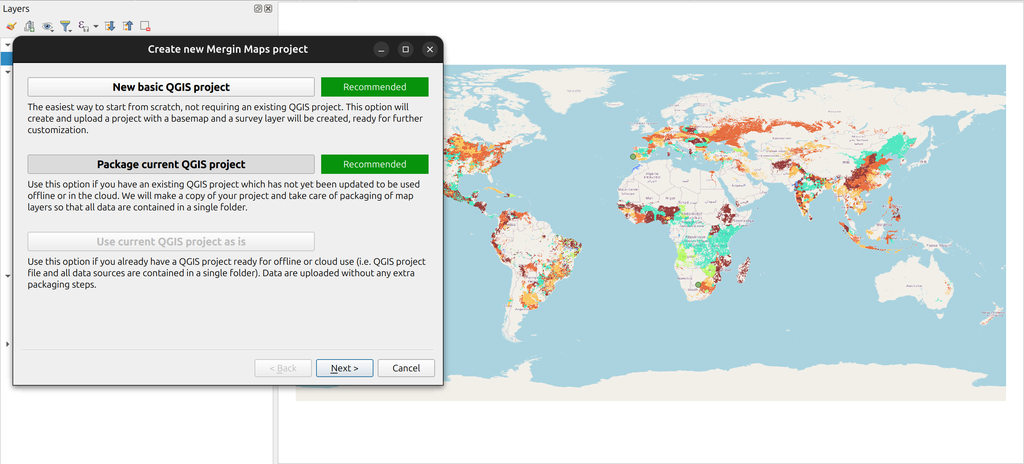This screenshot has width=1024, height=464.
Task: Click Recommended badge beside Package current QGIS project
Action: coord(375,164)
